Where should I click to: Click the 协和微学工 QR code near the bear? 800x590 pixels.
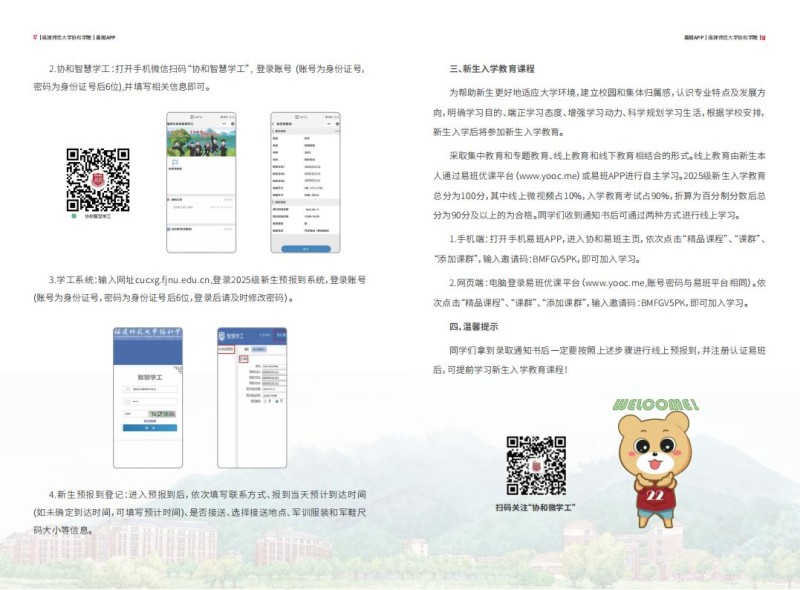pyautogui.click(x=536, y=465)
